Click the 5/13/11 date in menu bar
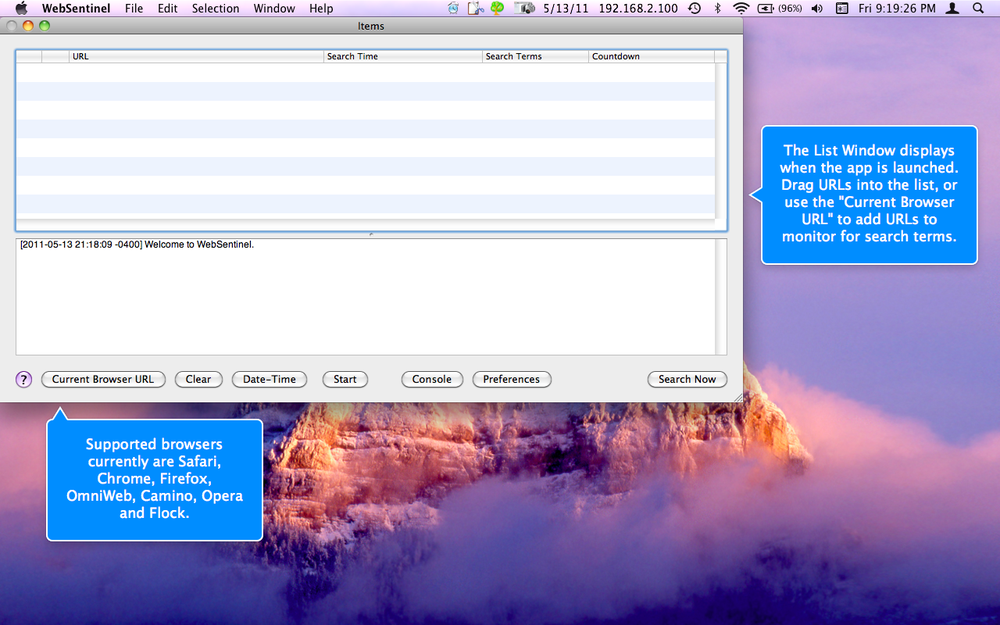1000x625 pixels. click(566, 8)
